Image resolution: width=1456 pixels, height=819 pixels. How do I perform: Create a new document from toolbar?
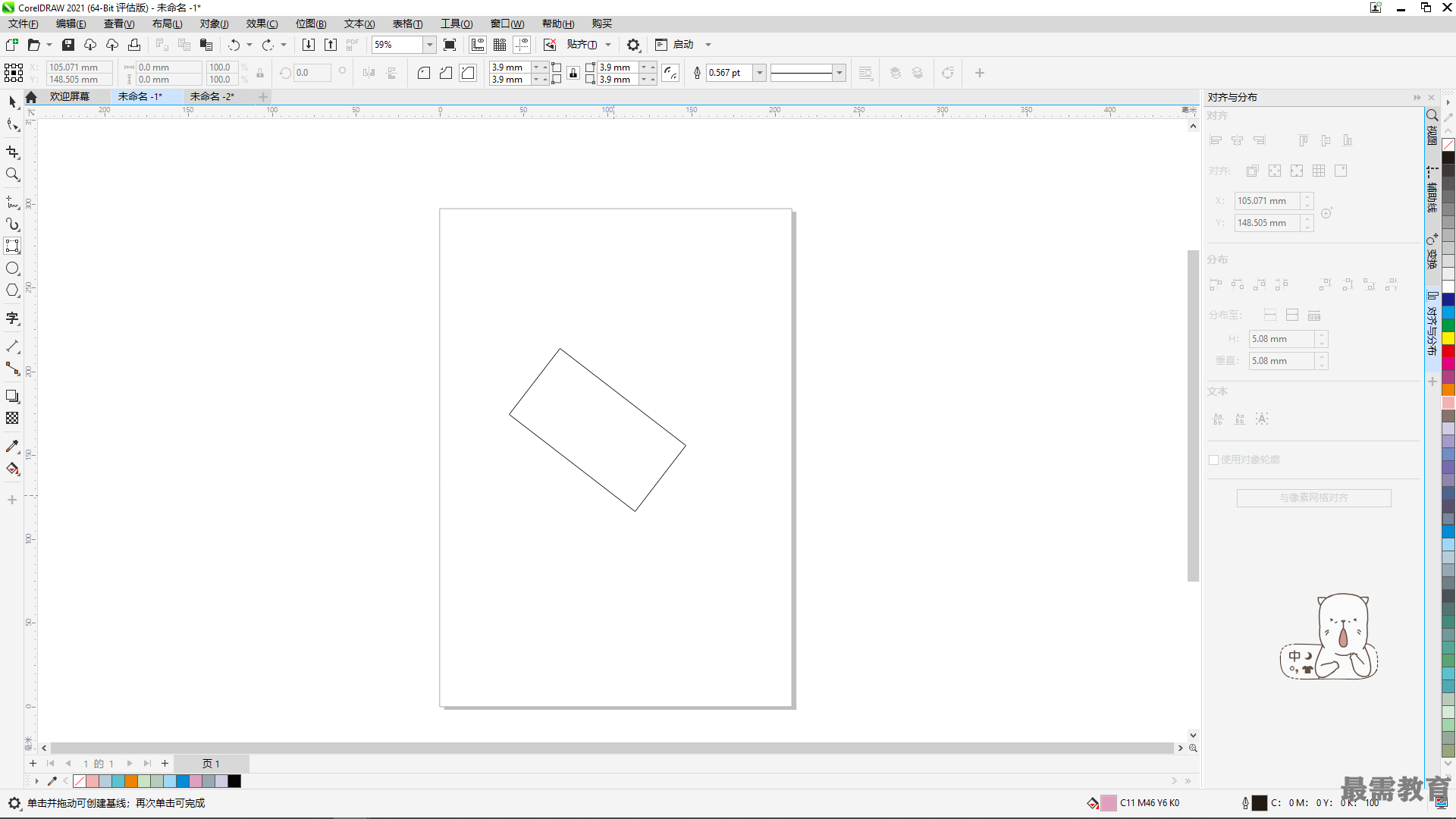click(11, 45)
